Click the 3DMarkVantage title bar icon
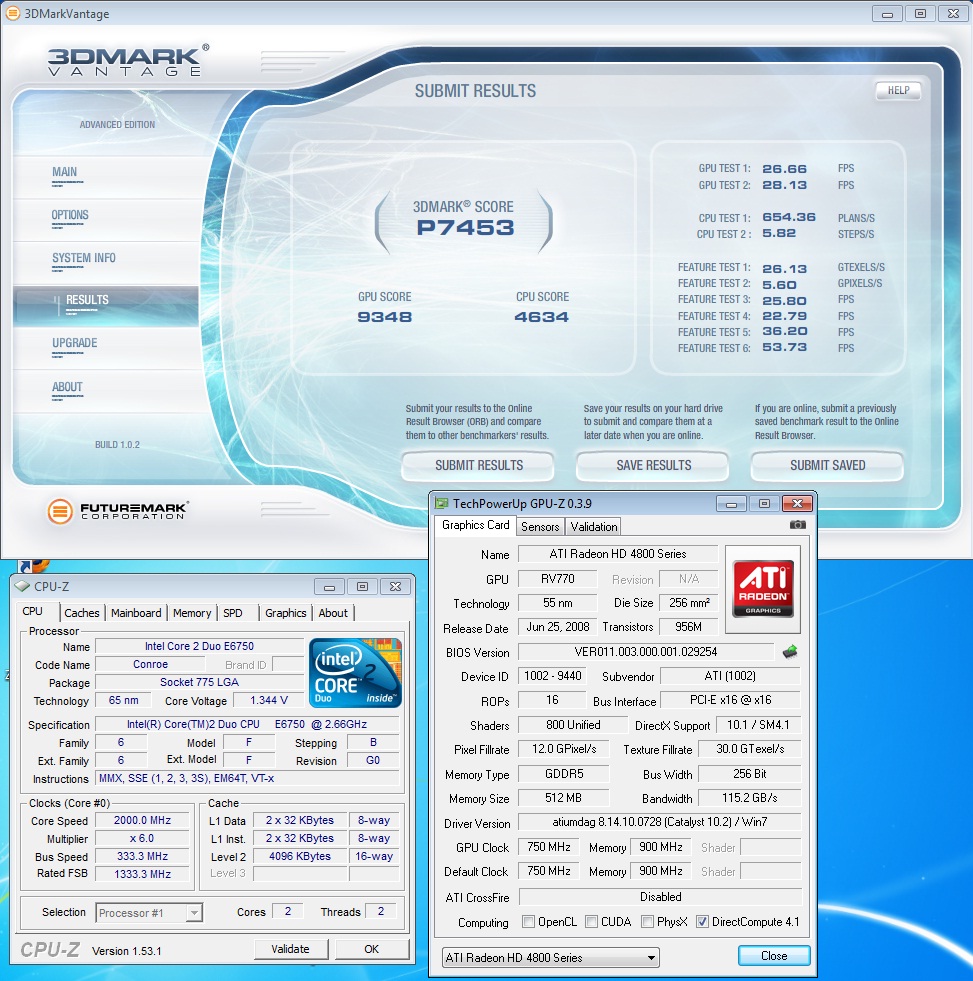The image size is (973, 981). (13, 13)
